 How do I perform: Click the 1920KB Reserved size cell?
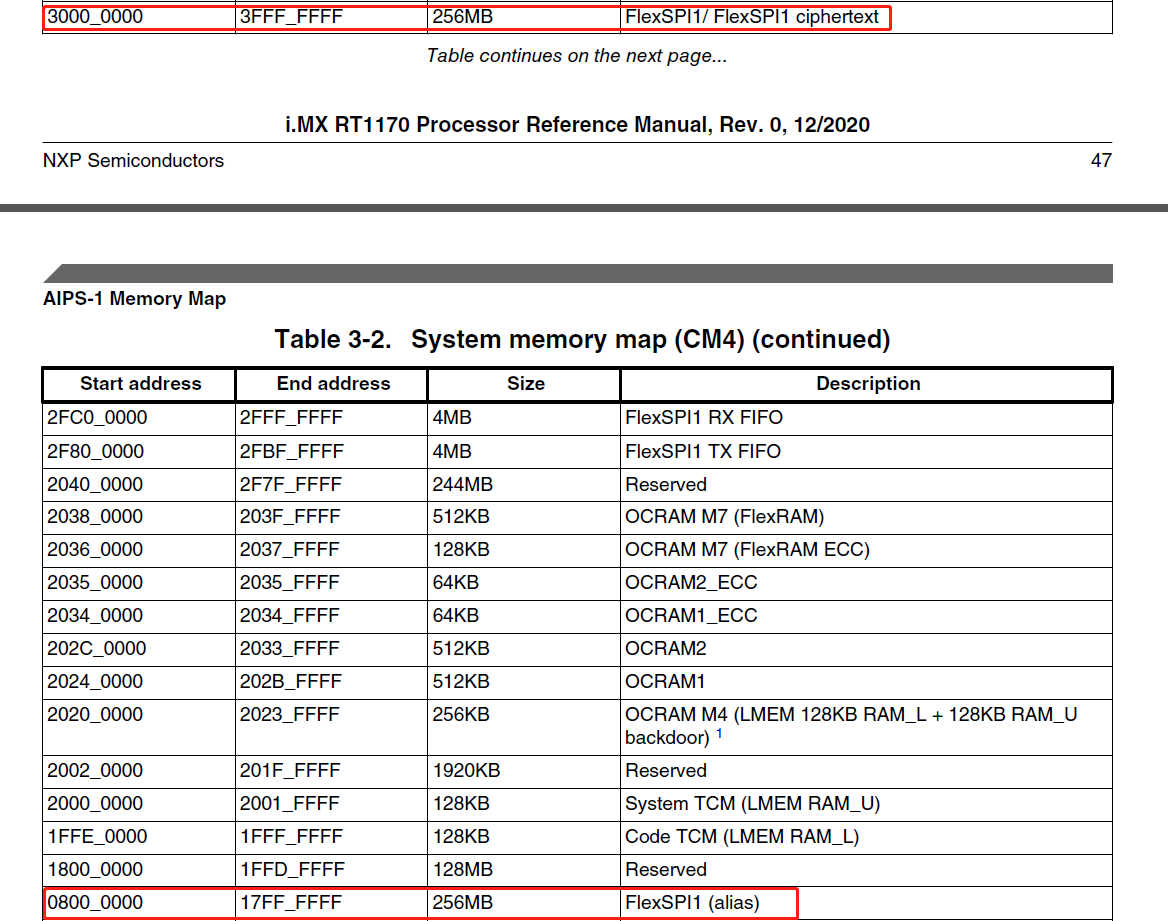tap(468, 770)
